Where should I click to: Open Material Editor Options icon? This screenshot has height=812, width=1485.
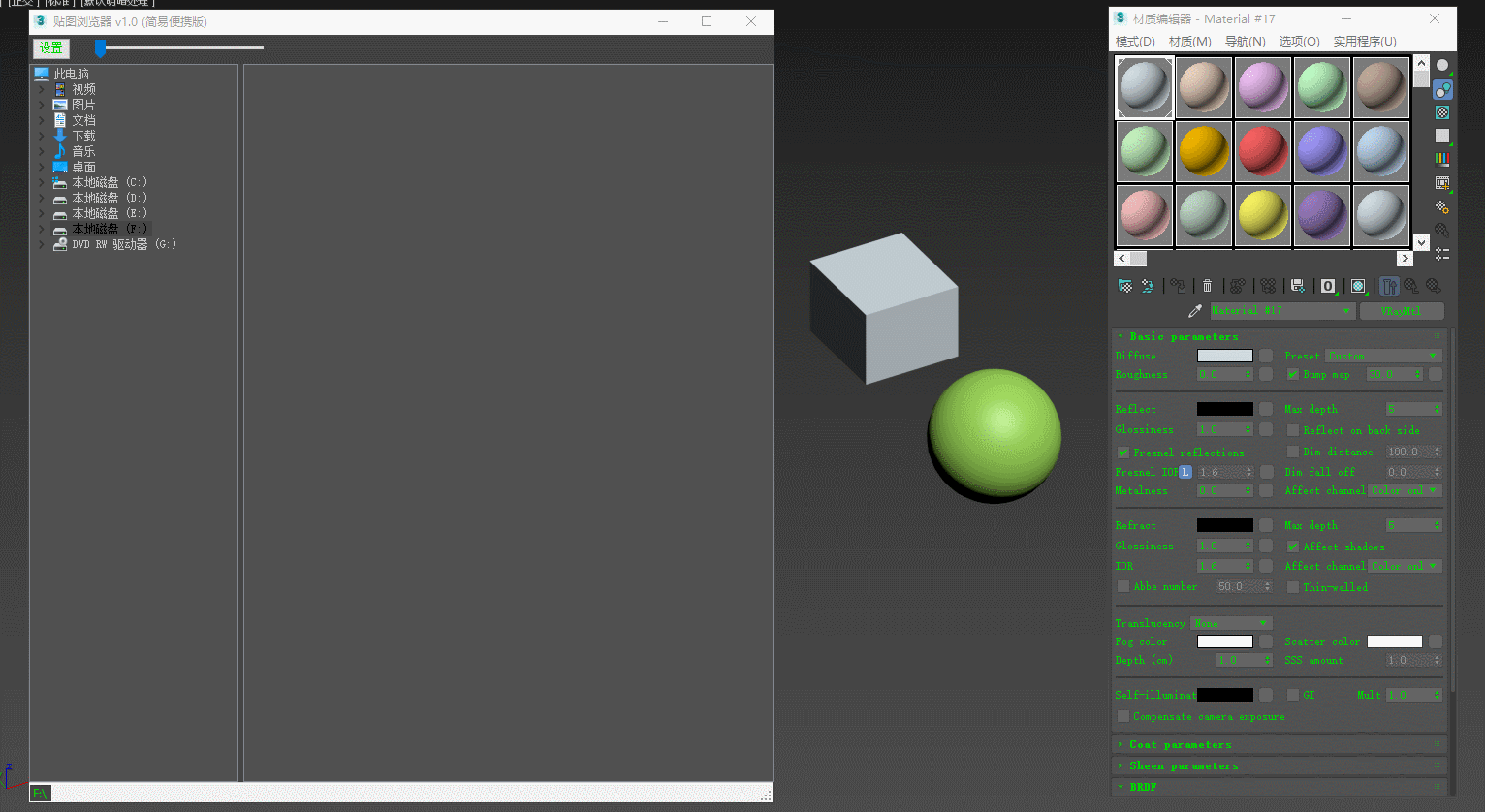1442,206
